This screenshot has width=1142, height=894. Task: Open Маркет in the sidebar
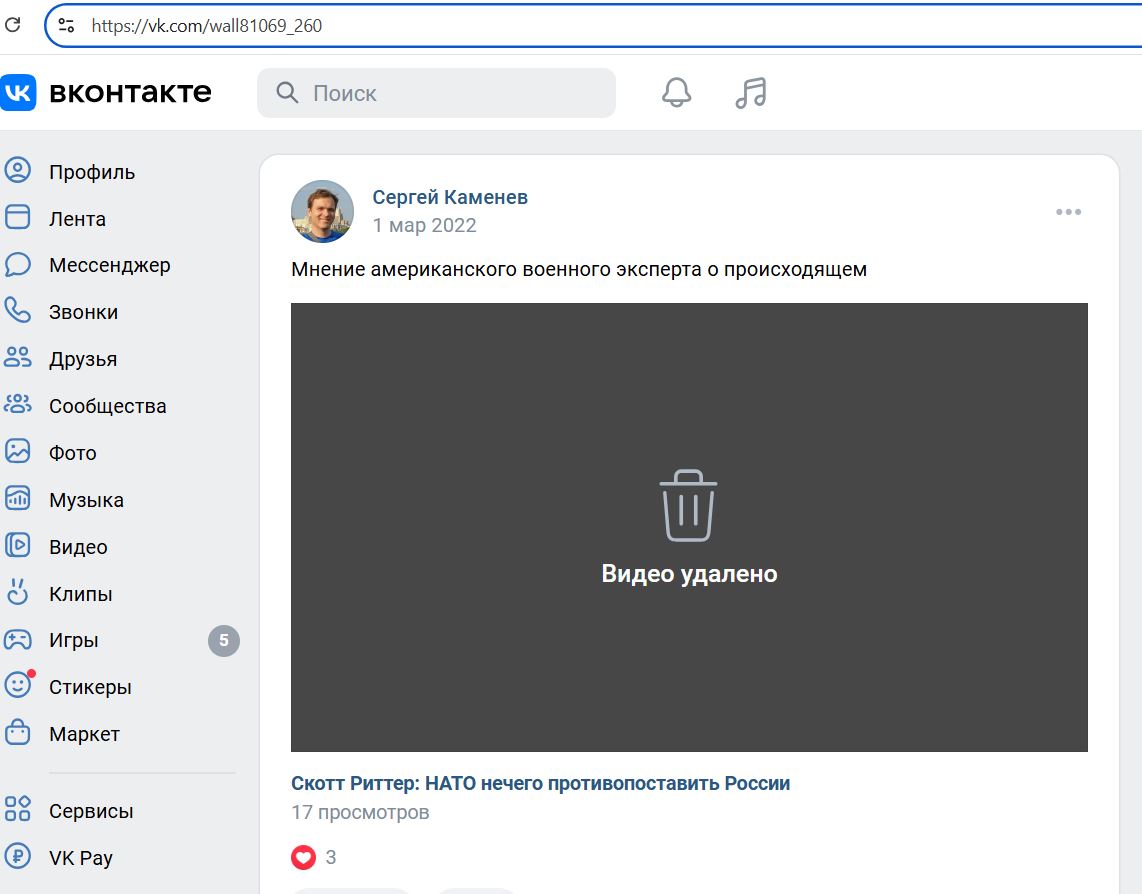coord(84,734)
